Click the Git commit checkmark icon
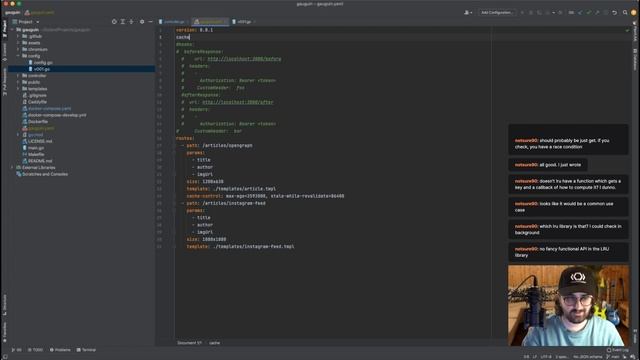Screen dimensions: 640x360 (589, 13)
